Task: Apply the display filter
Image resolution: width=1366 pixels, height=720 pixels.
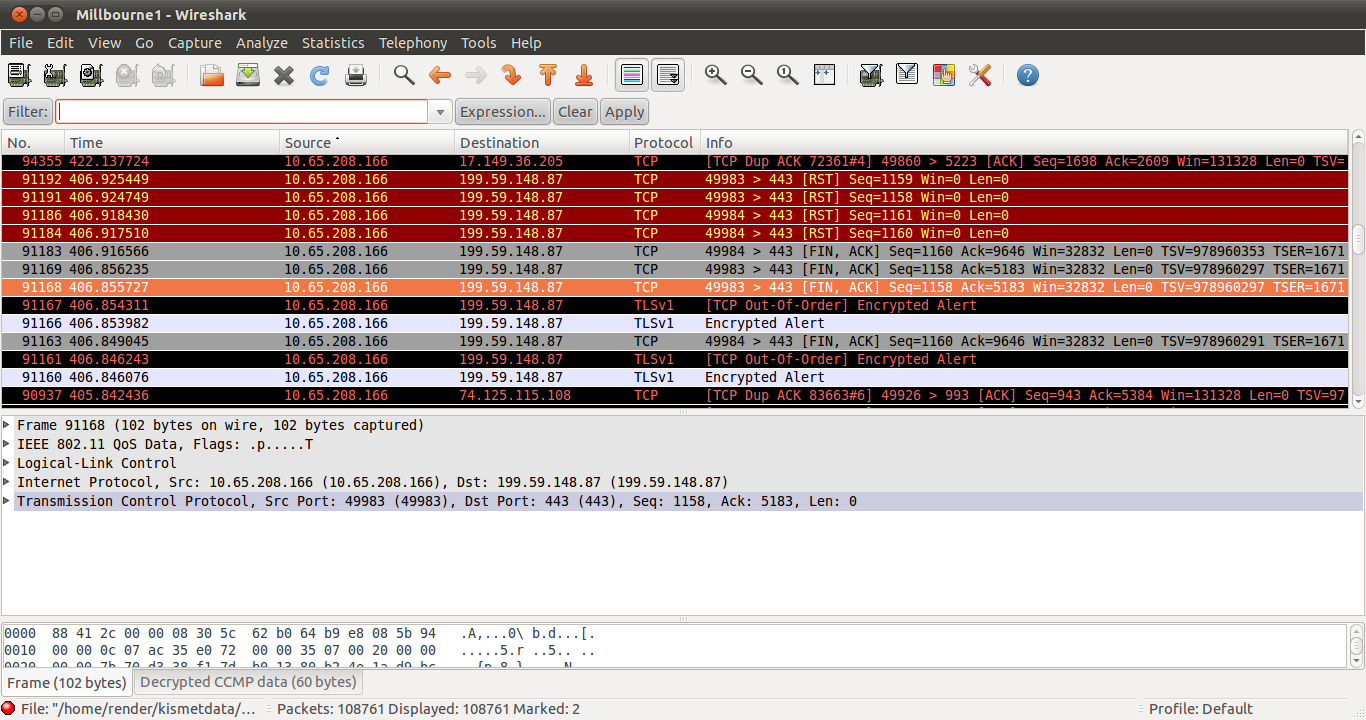Action: [625, 112]
